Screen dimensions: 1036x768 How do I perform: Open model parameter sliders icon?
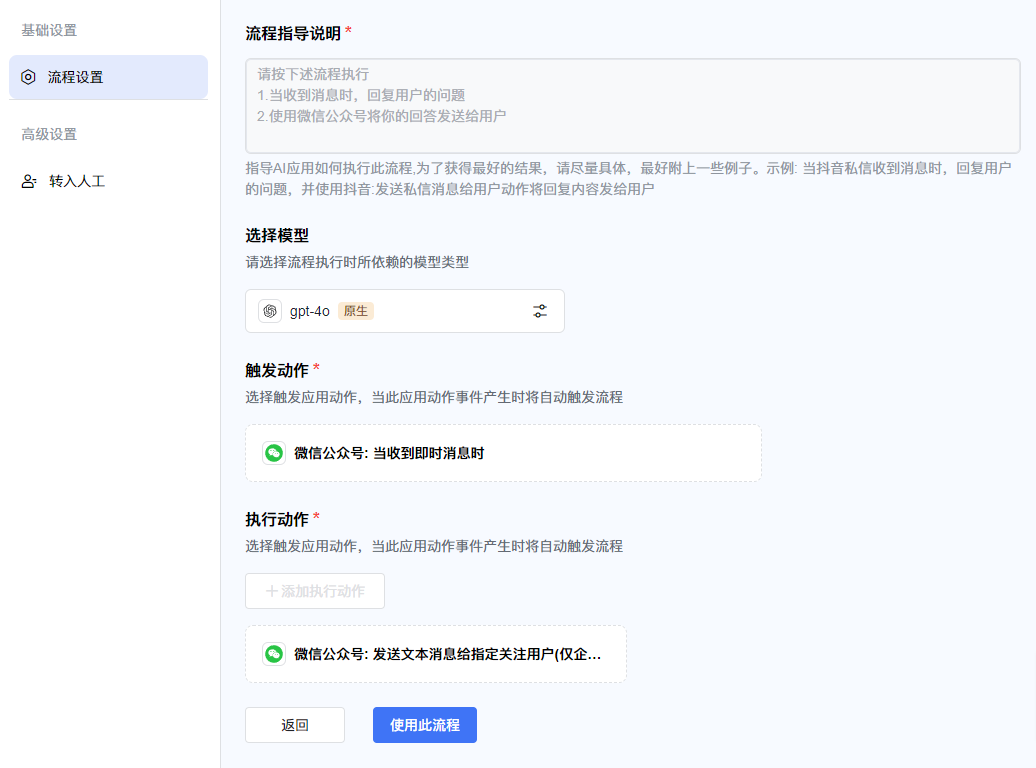[x=540, y=311]
